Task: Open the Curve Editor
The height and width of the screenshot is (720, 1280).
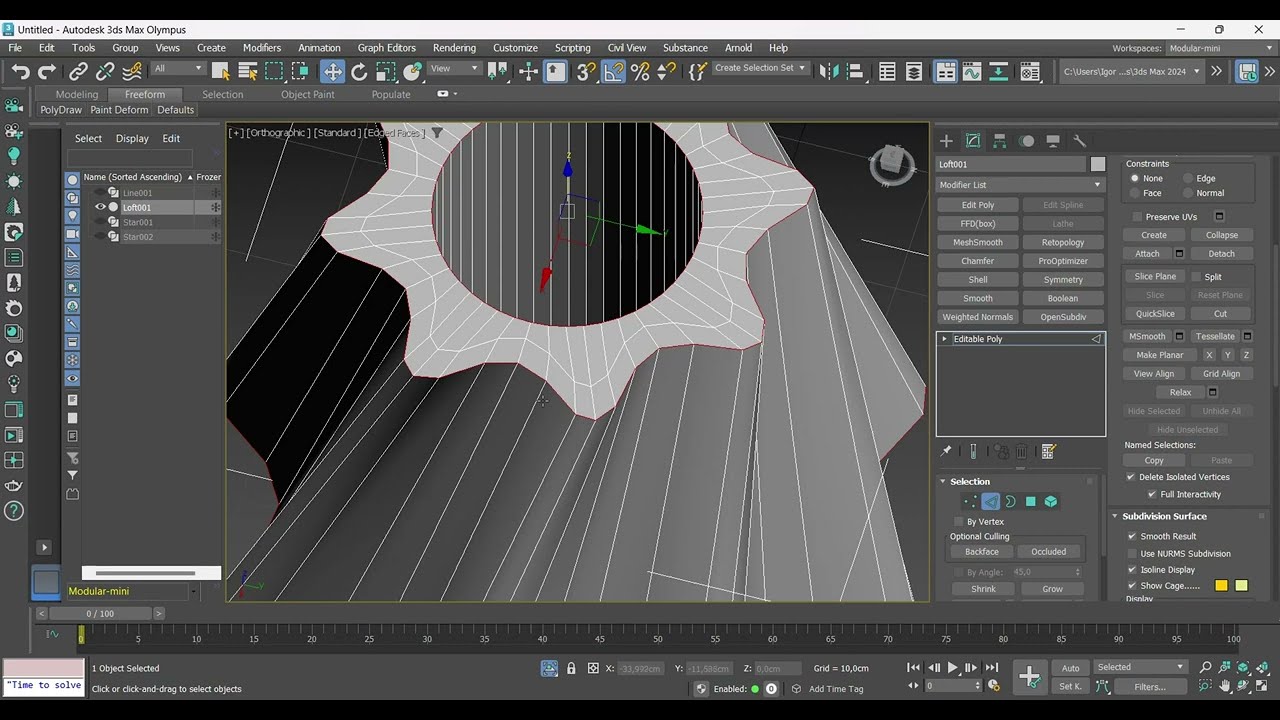Action: pos(972,71)
